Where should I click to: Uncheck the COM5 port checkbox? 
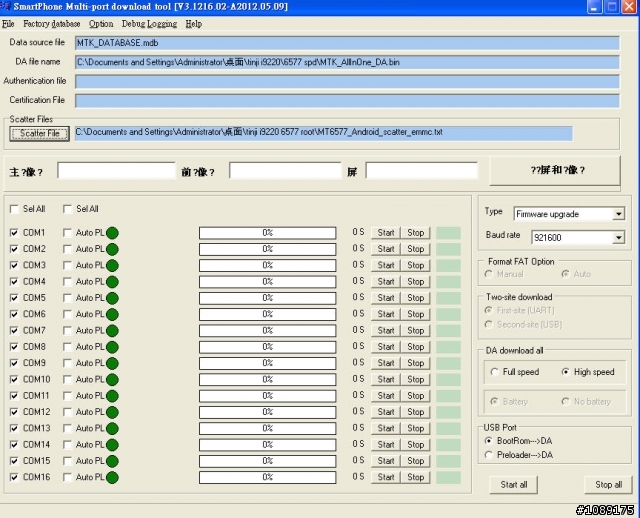pos(14,298)
